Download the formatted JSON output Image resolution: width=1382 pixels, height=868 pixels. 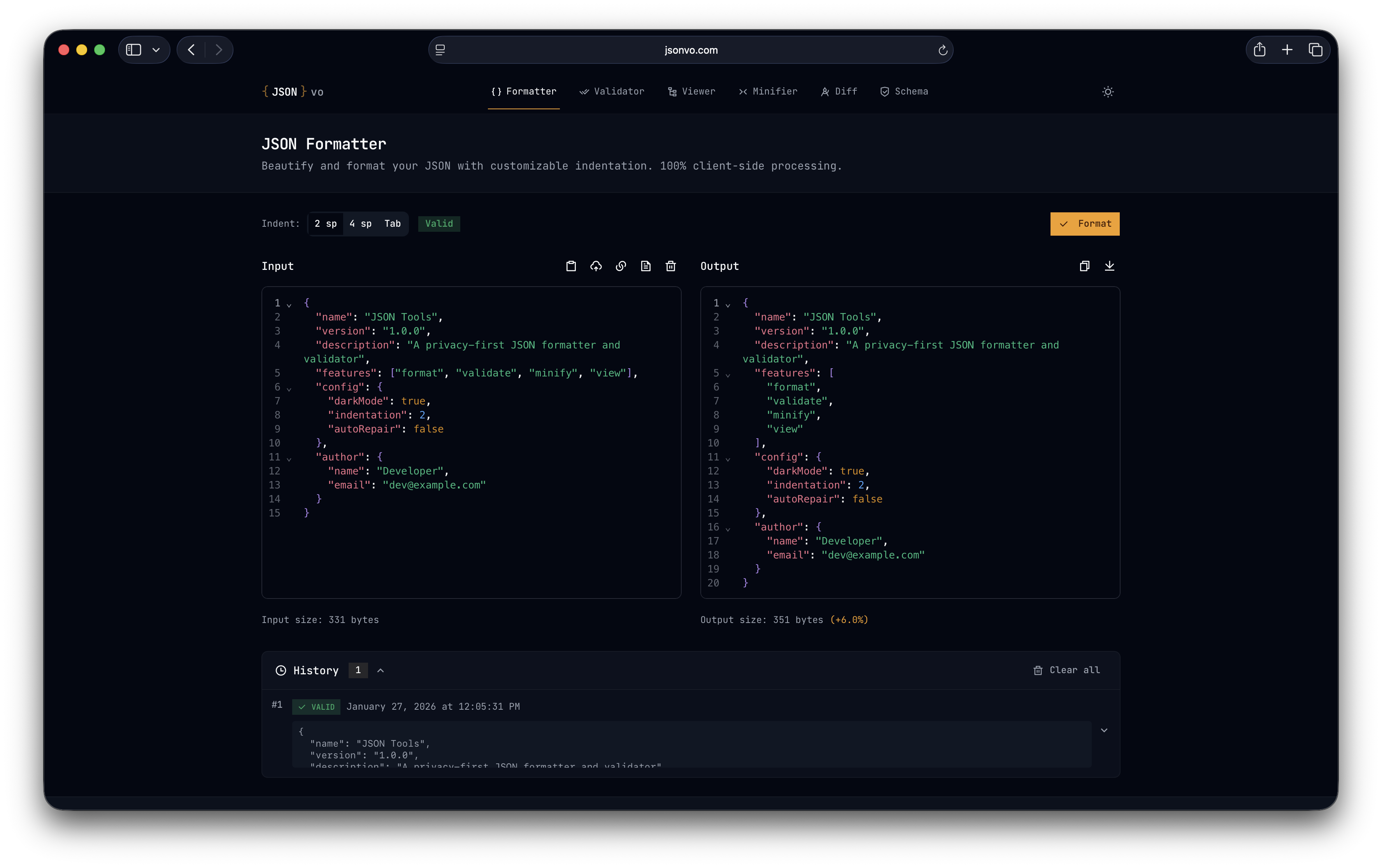(1109, 266)
